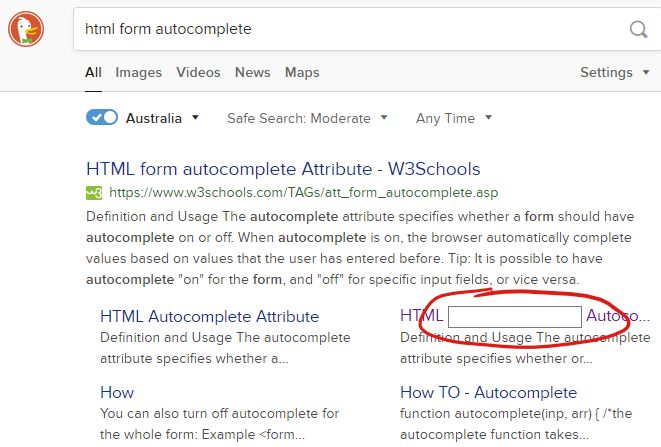The image size is (661, 447).
Task: Open the News results tab
Action: pos(252,72)
